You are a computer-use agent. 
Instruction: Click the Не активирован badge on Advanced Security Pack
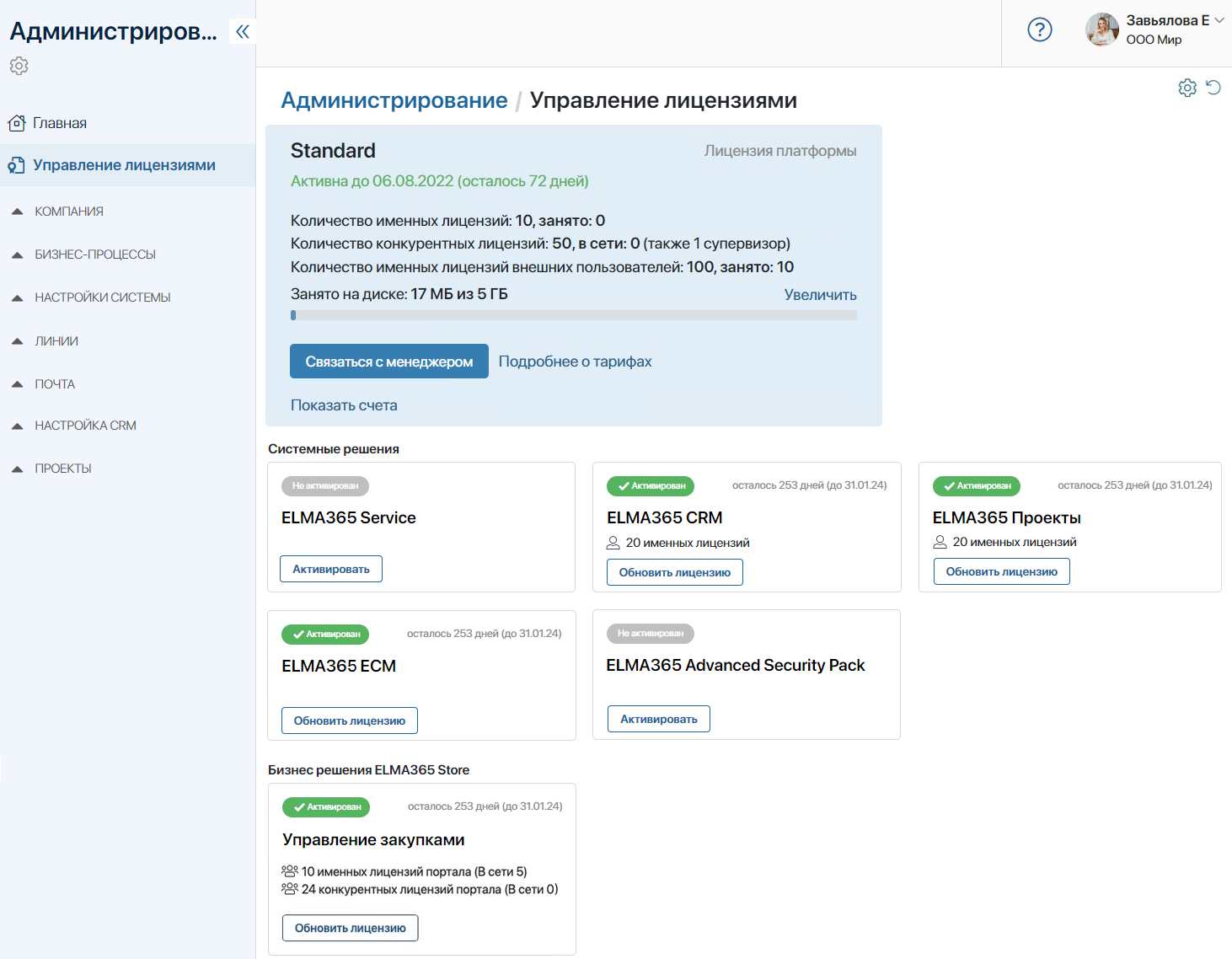pos(651,634)
